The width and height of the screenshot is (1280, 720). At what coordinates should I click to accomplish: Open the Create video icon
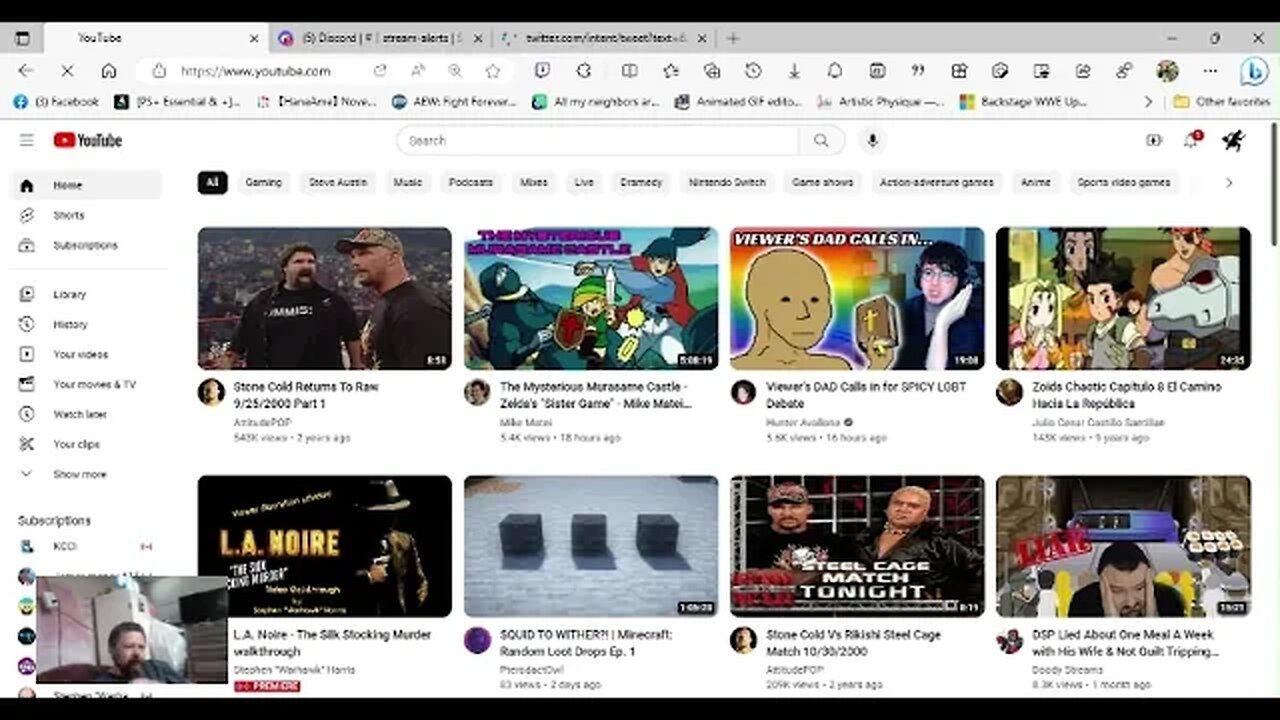coord(1154,141)
